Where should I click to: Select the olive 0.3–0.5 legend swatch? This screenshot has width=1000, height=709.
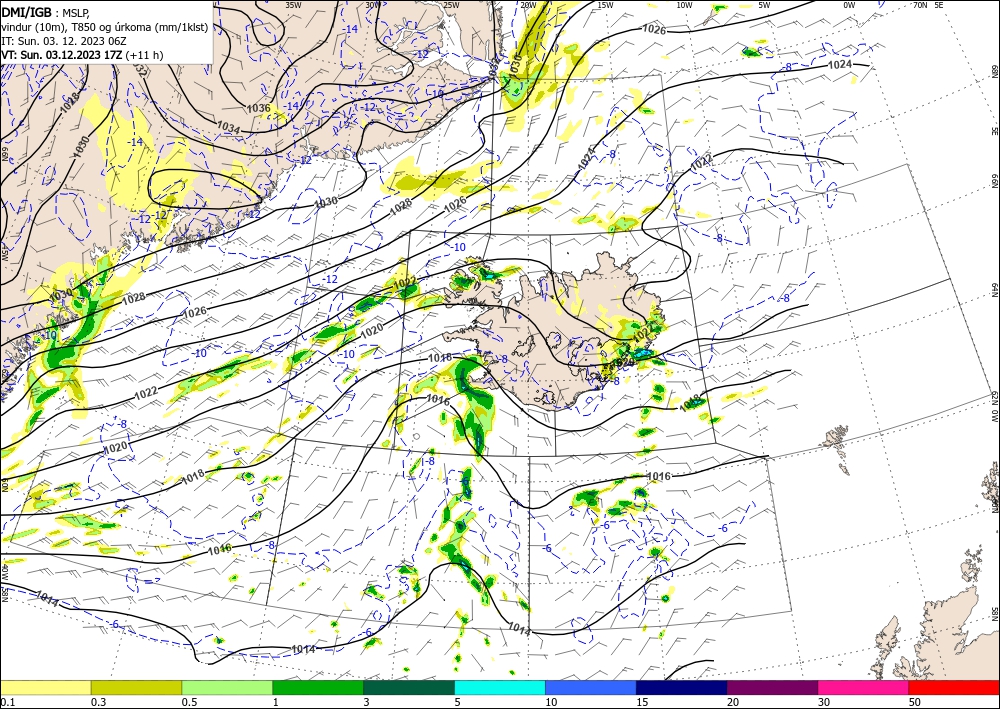coord(136,687)
